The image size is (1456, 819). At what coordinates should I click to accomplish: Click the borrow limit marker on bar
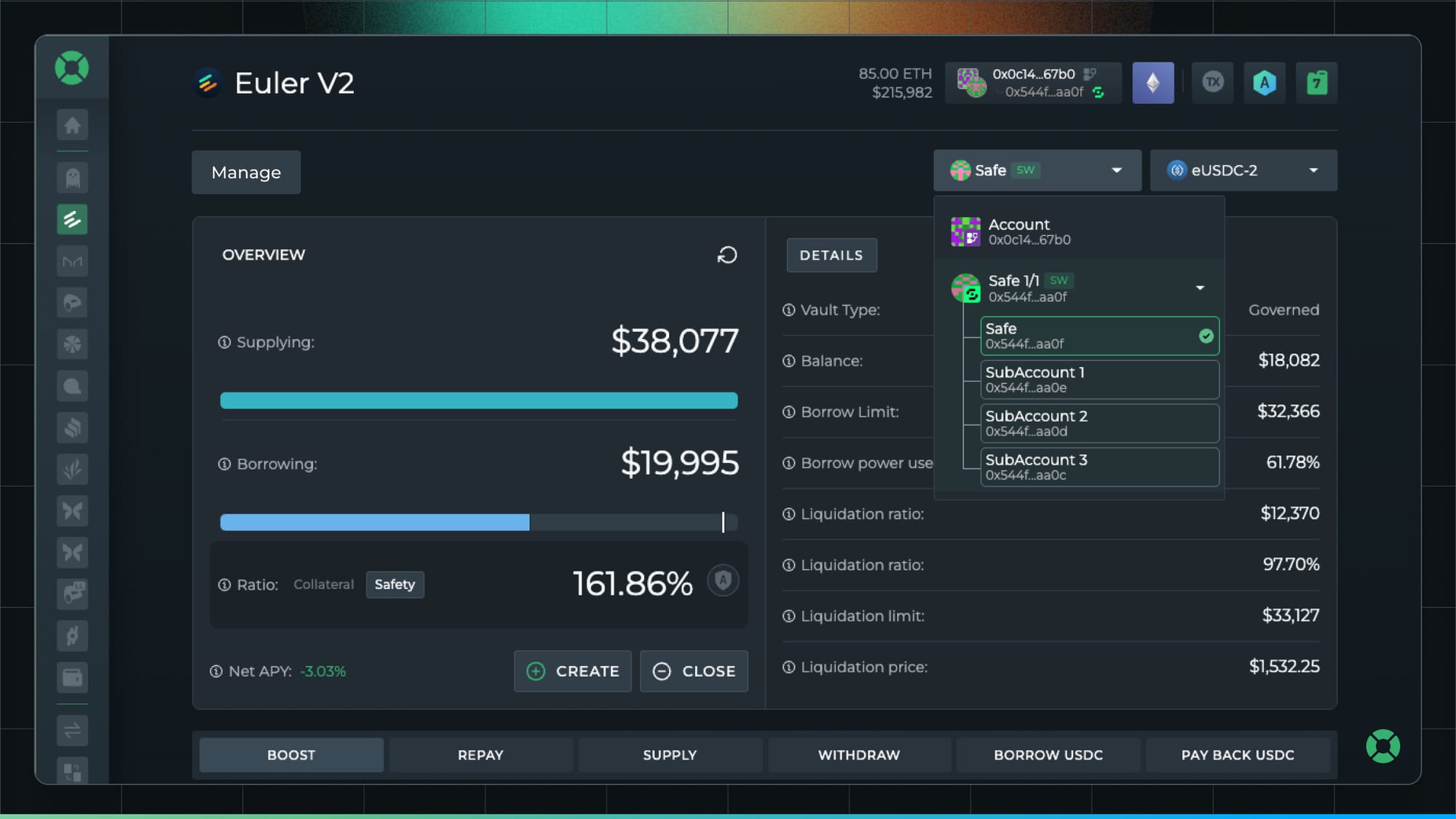(x=723, y=522)
